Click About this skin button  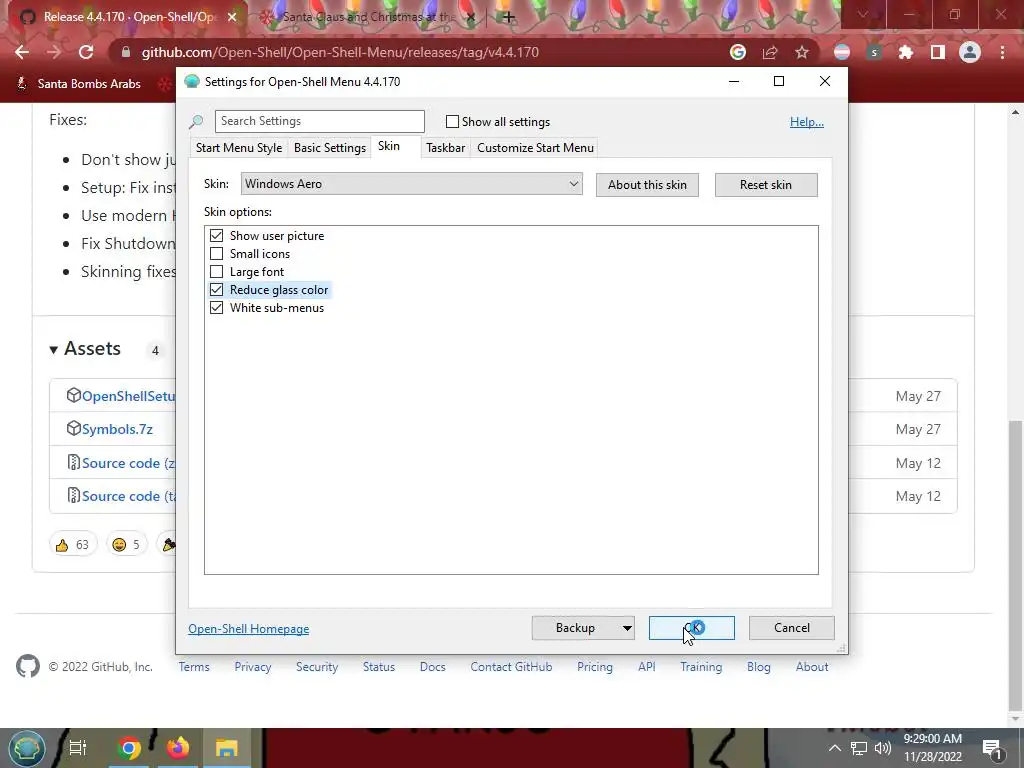pyautogui.click(x=647, y=185)
